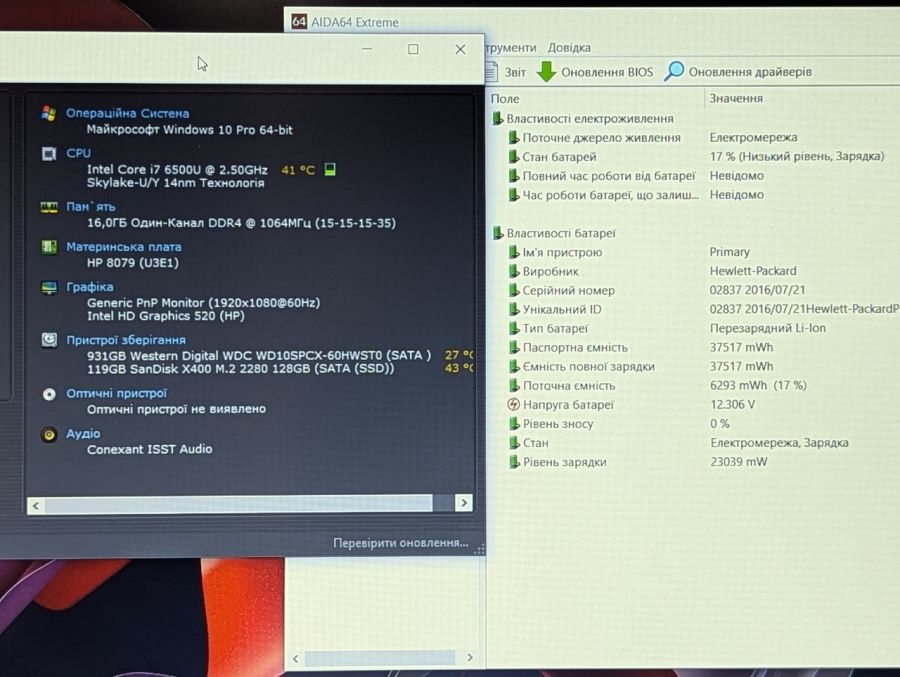Click the Звіт report button

tap(515, 72)
